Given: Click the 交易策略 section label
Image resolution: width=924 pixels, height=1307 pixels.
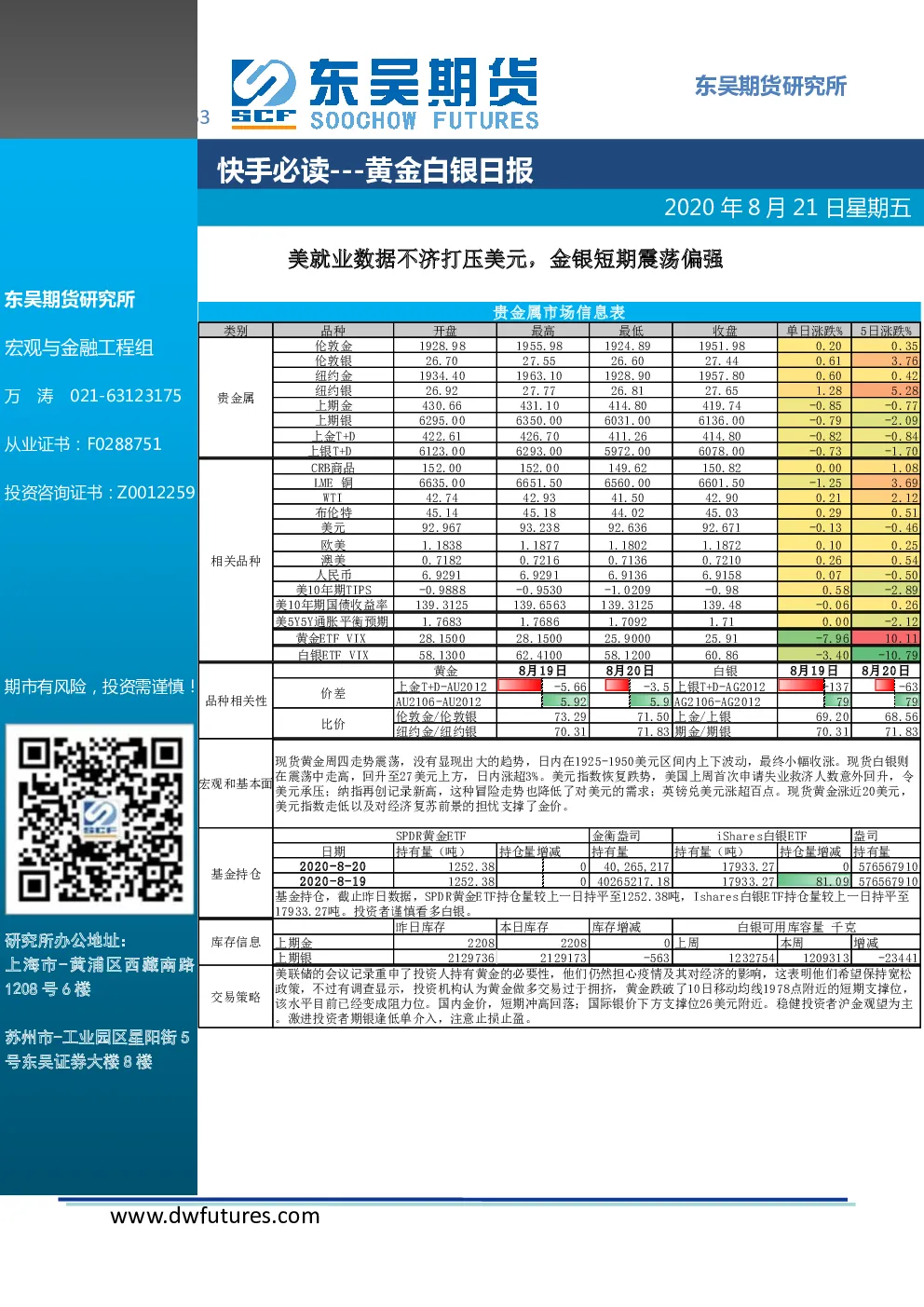Looking at the screenshot, I should click(x=236, y=997).
